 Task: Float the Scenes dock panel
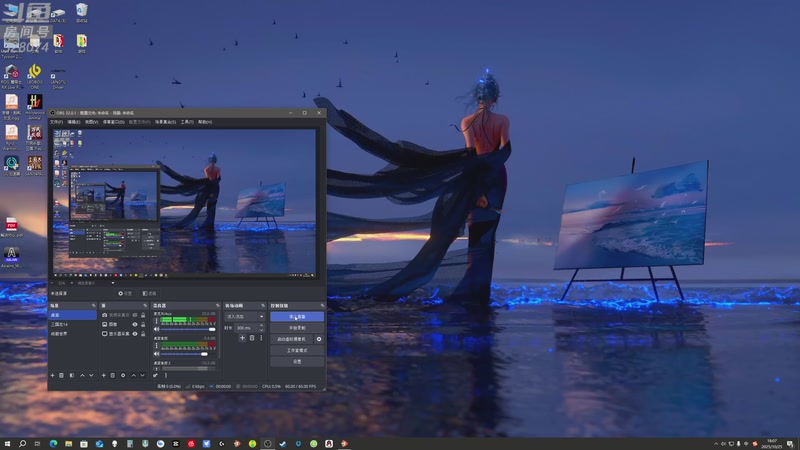click(94, 306)
